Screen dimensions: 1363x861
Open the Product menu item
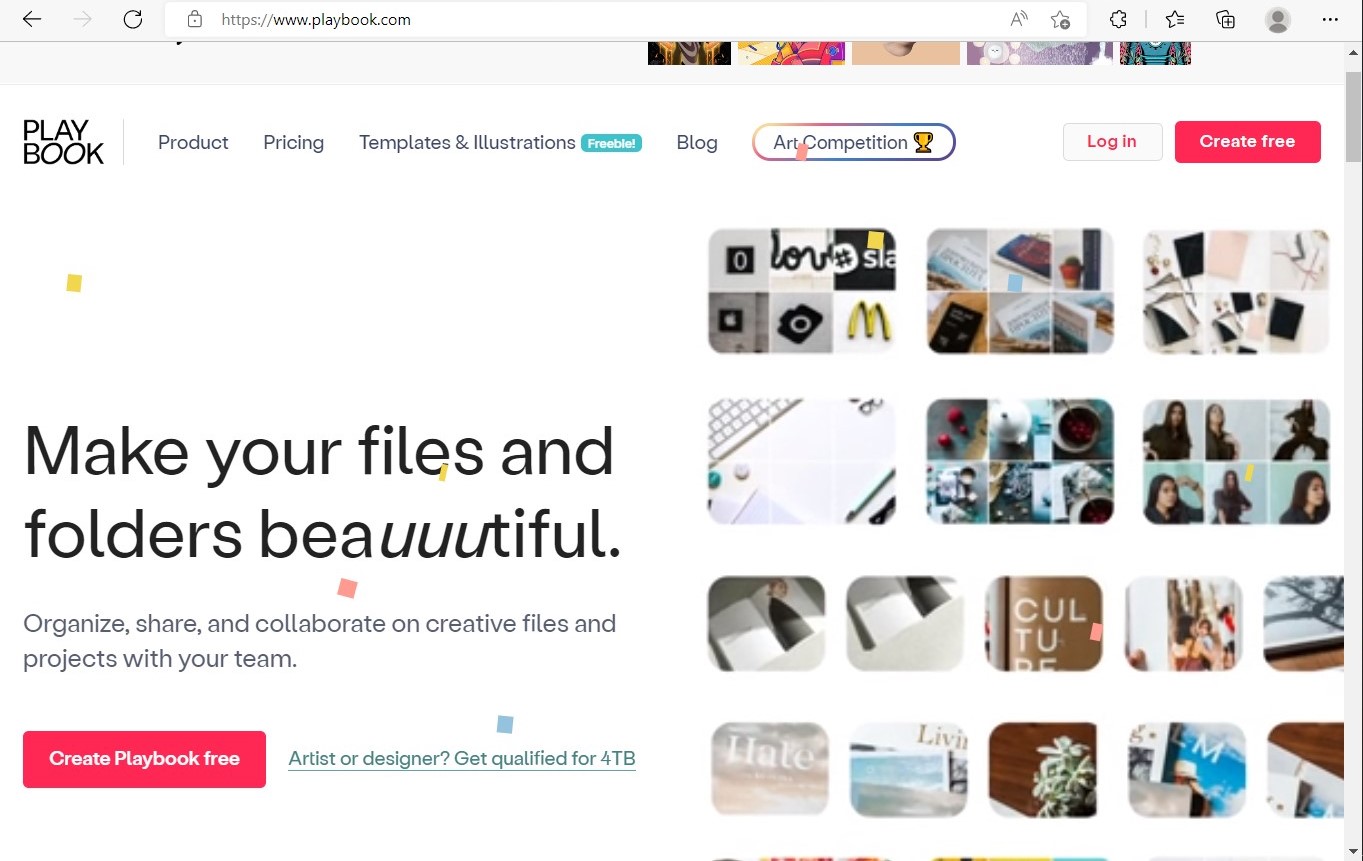pyautogui.click(x=193, y=142)
